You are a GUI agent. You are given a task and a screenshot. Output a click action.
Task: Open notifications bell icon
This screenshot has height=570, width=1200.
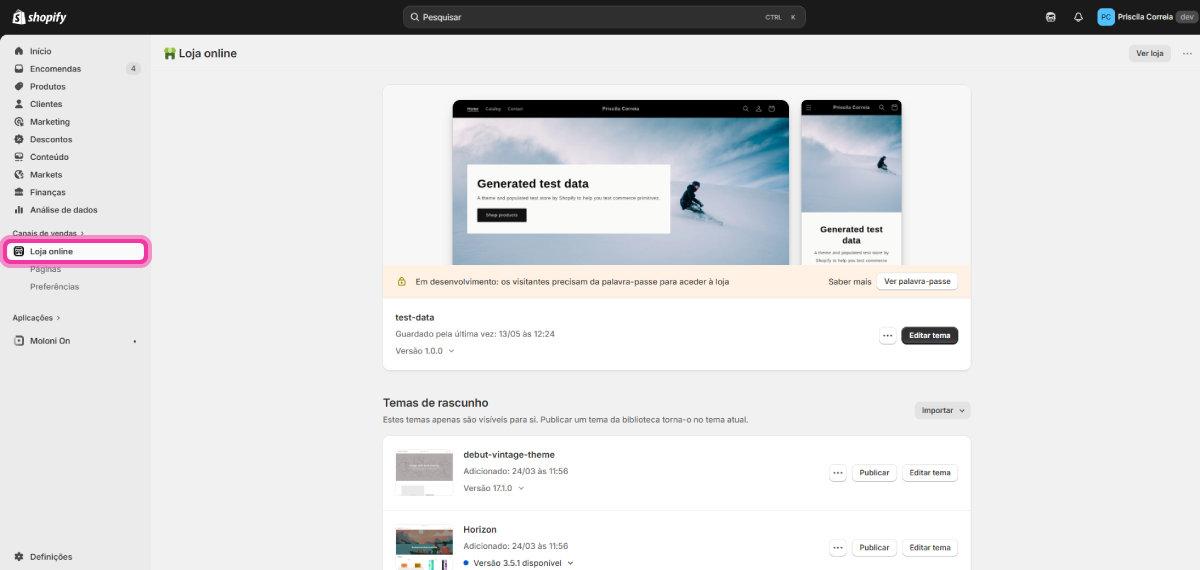pyautogui.click(x=1078, y=17)
